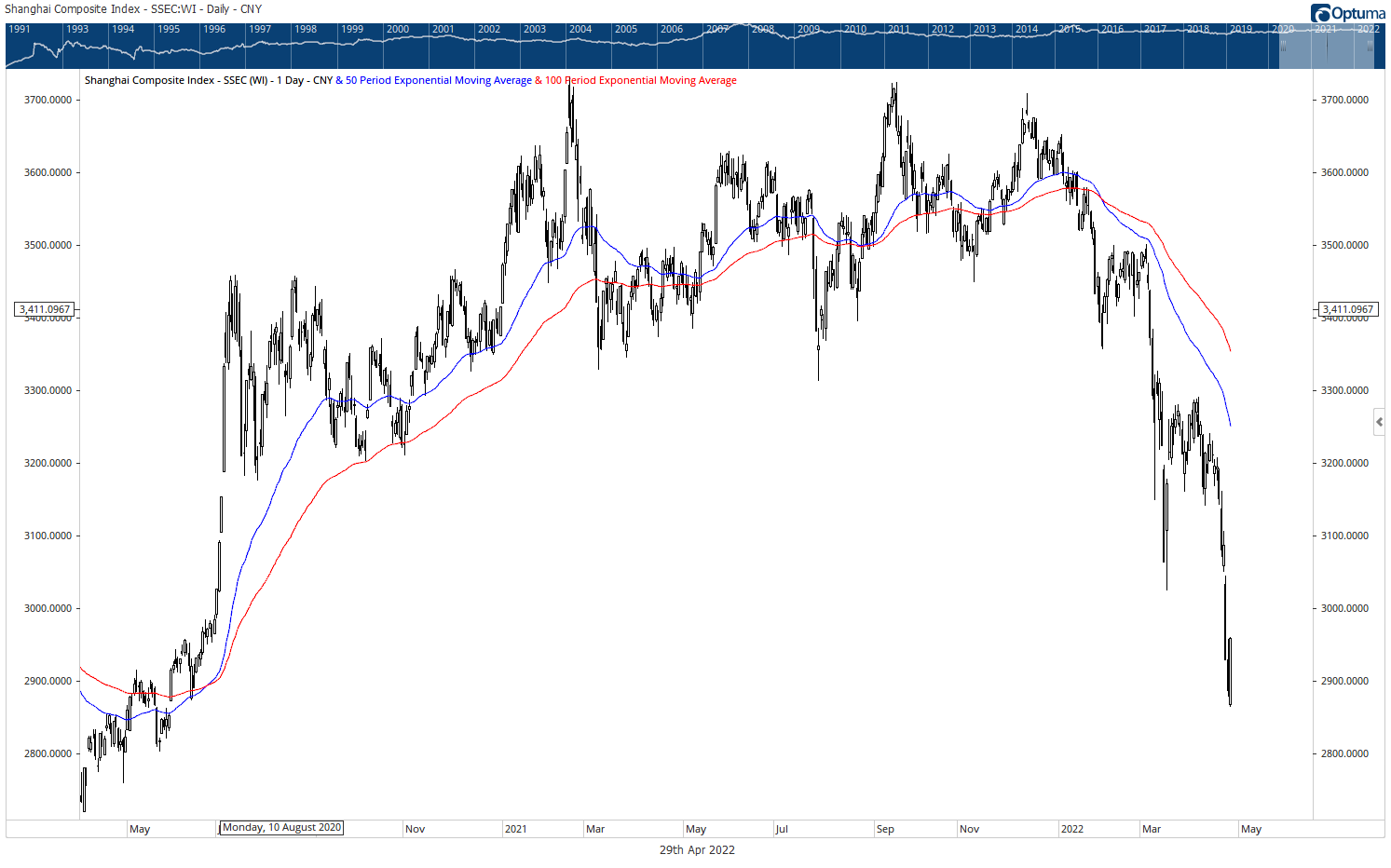Click the 1991 year in overview strip
Viewport: 1391px width, 868px height.
20,29
